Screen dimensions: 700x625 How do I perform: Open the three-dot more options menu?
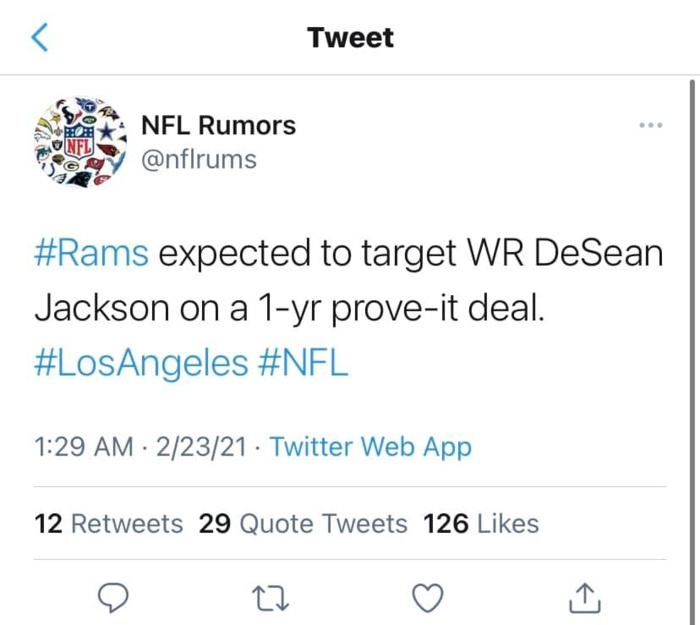click(x=650, y=126)
